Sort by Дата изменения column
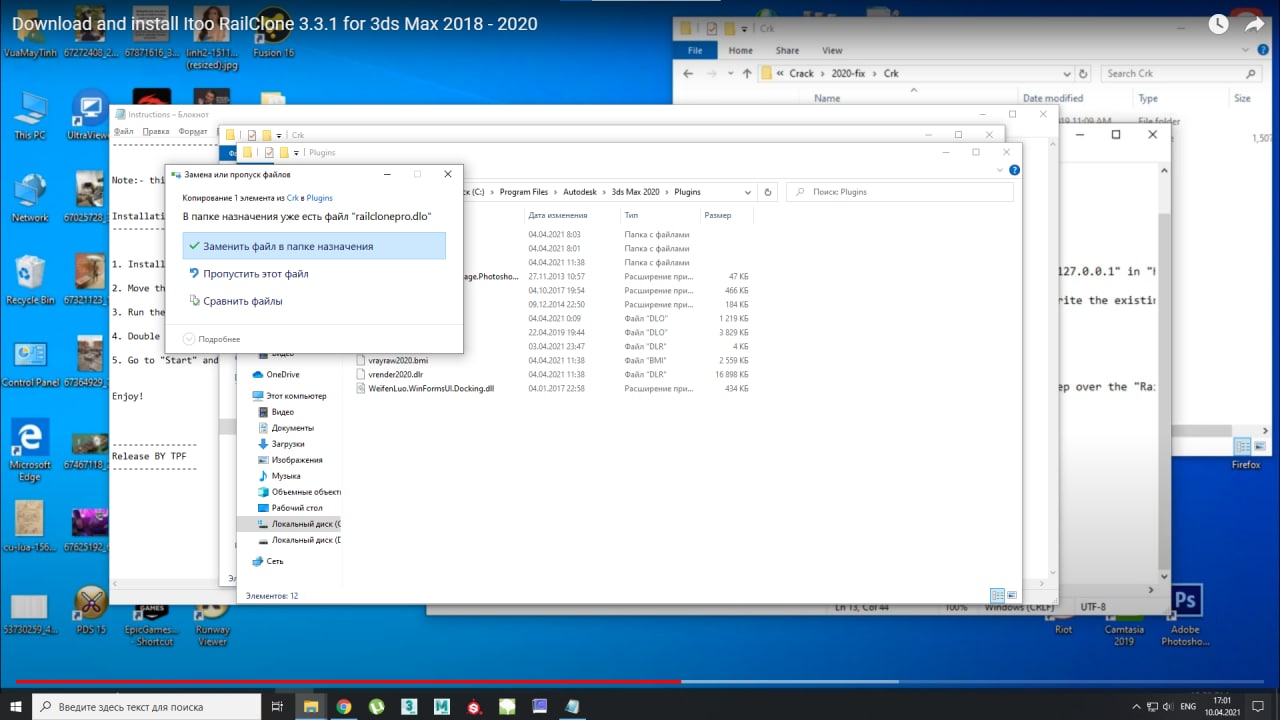 click(558, 215)
